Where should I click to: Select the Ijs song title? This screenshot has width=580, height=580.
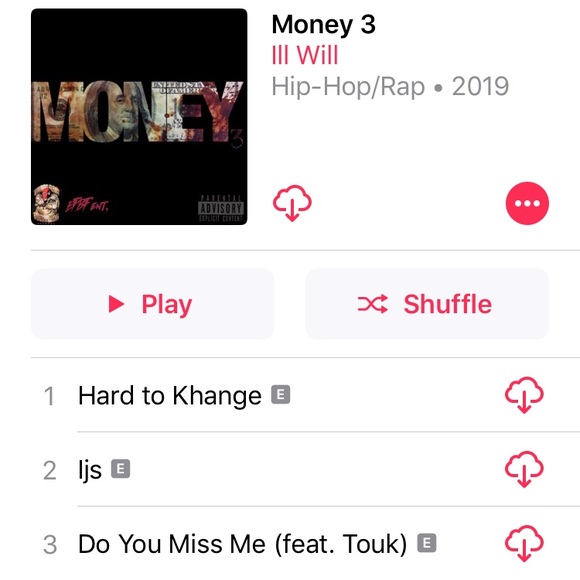(90, 470)
